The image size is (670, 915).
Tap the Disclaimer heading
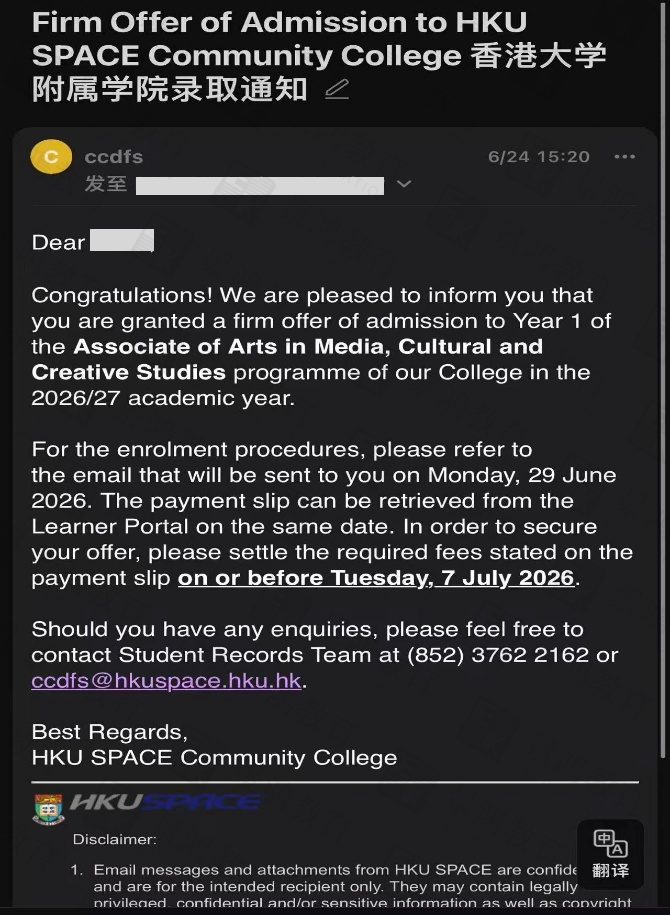(115, 839)
